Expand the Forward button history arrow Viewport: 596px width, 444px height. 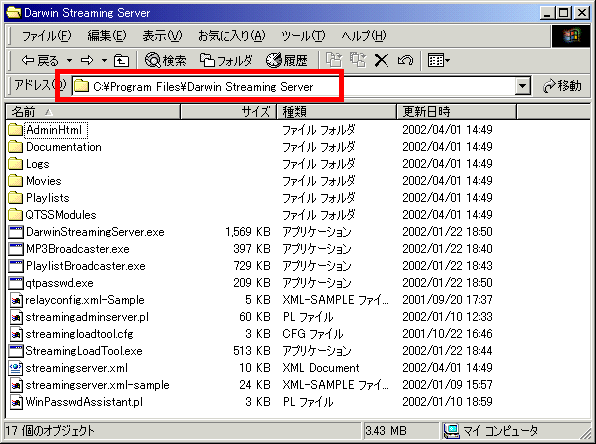tap(104, 60)
